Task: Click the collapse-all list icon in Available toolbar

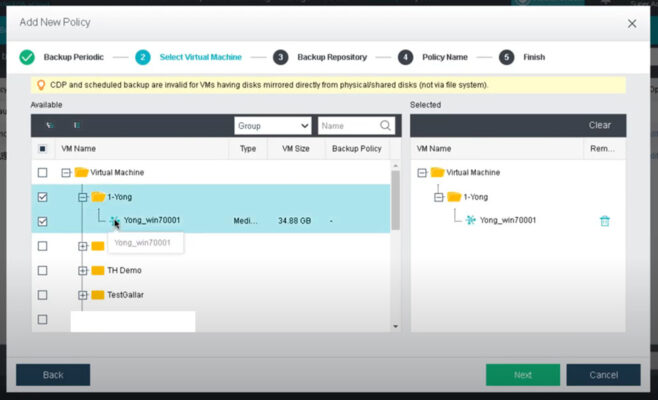Action: click(x=77, y=125)
